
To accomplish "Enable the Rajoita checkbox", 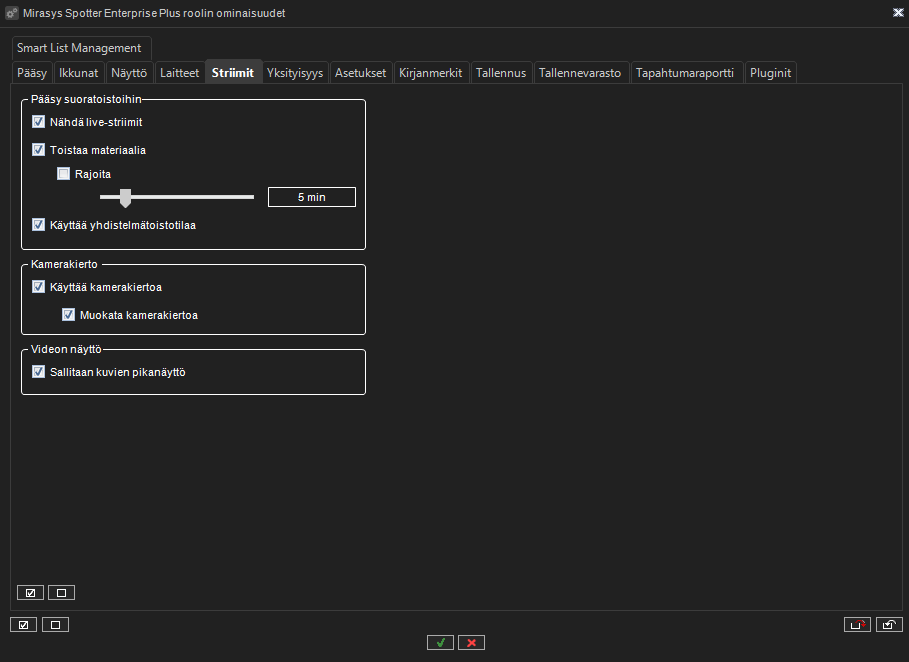I will 64,174.
